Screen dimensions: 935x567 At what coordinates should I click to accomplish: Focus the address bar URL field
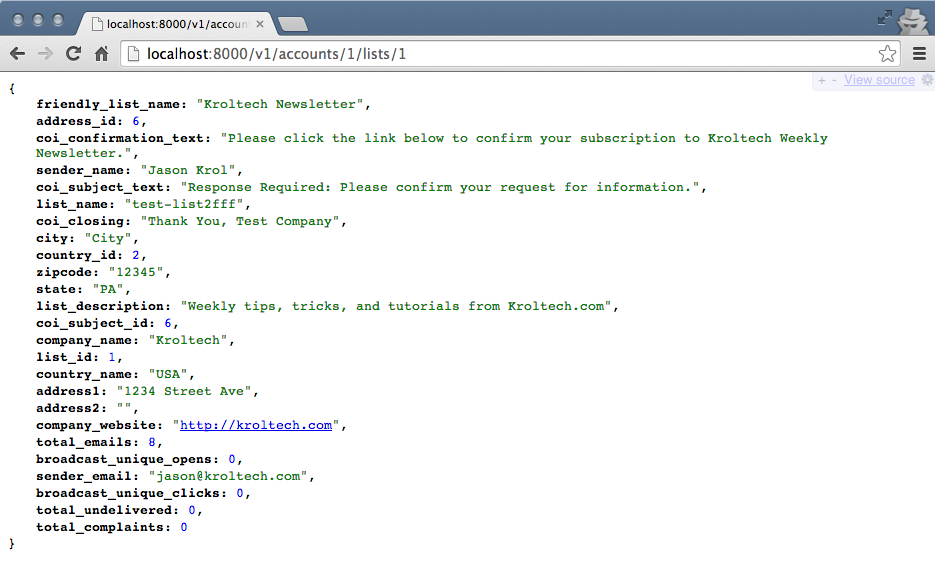(510, 54)
